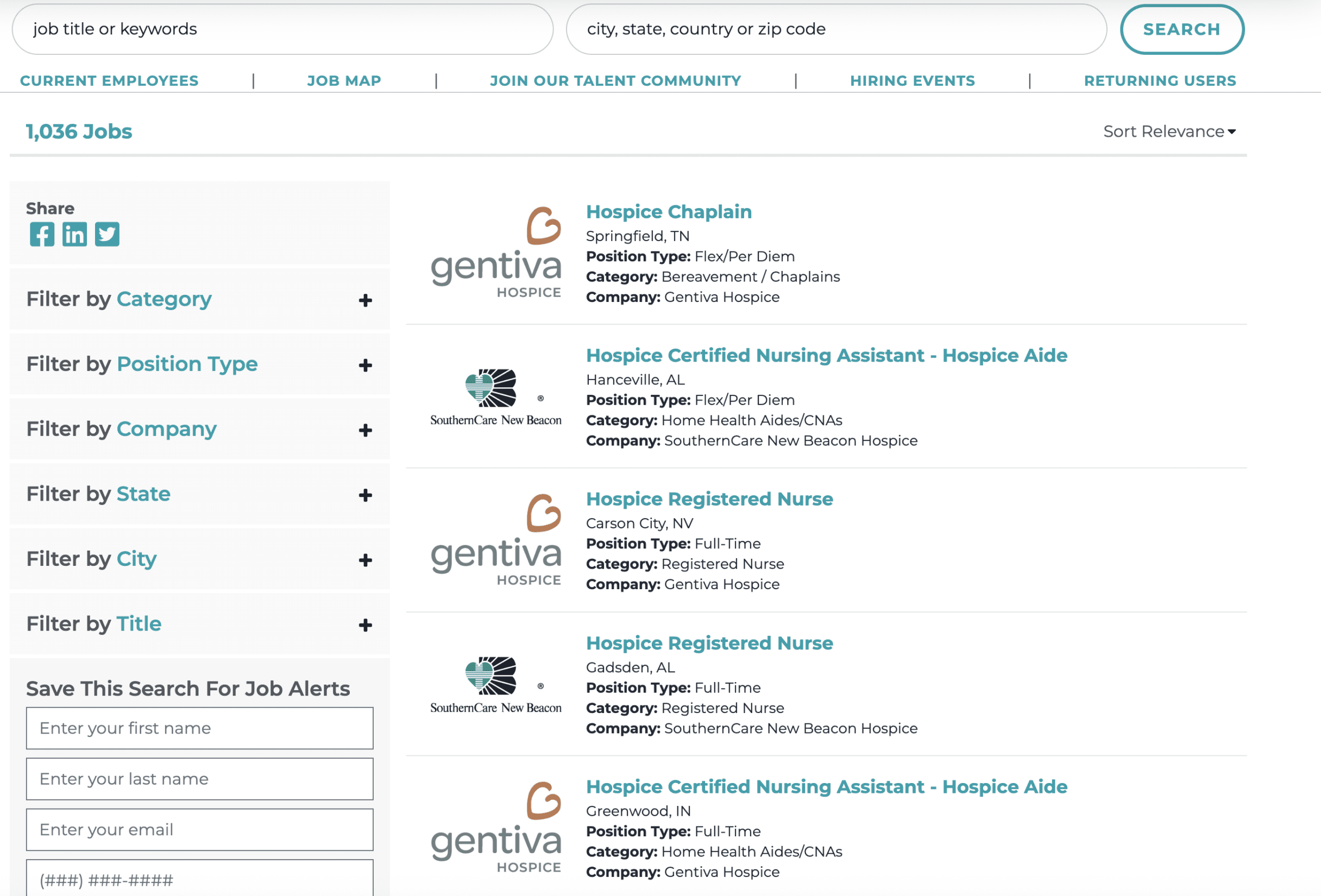Screen dimensions: 1321x896
Task: Open the Sort Relevance dropdown
Action: pos(1169,131)
